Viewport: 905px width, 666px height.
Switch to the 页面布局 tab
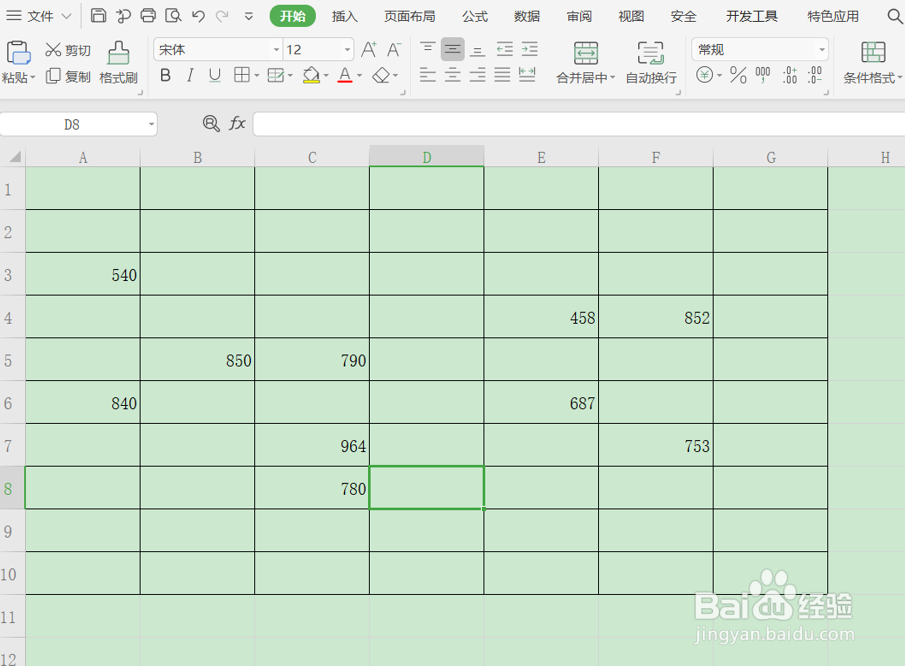[x=410, y=16]
